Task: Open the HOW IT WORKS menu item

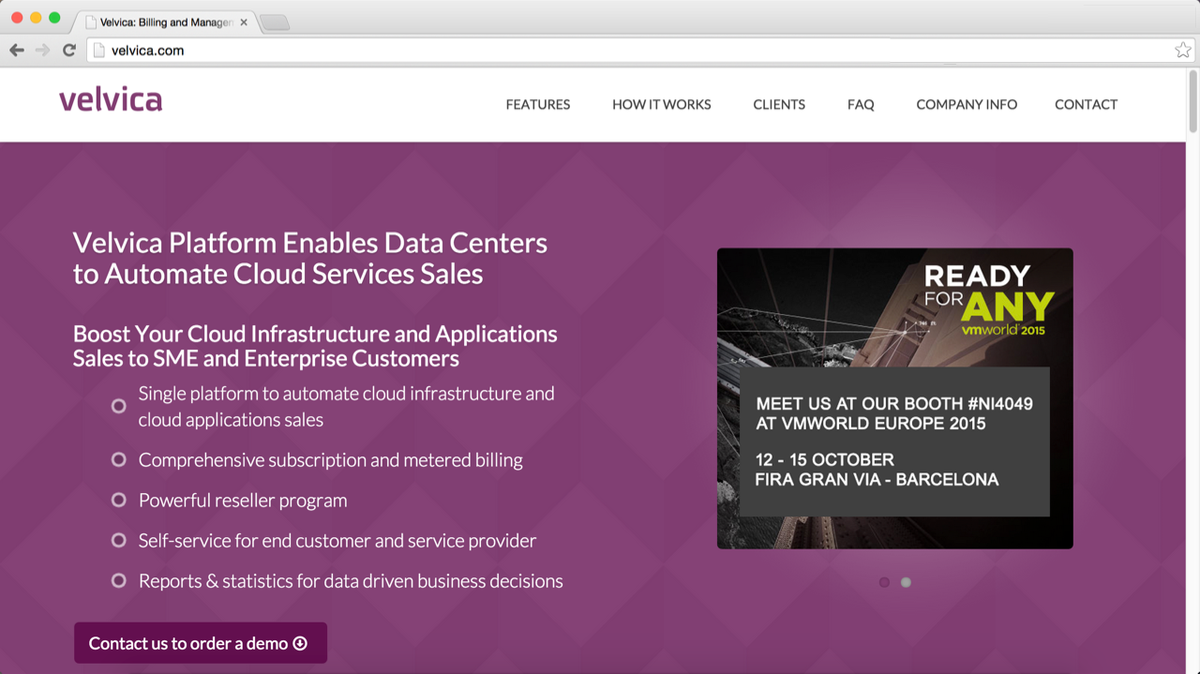Action: (662, 104)
